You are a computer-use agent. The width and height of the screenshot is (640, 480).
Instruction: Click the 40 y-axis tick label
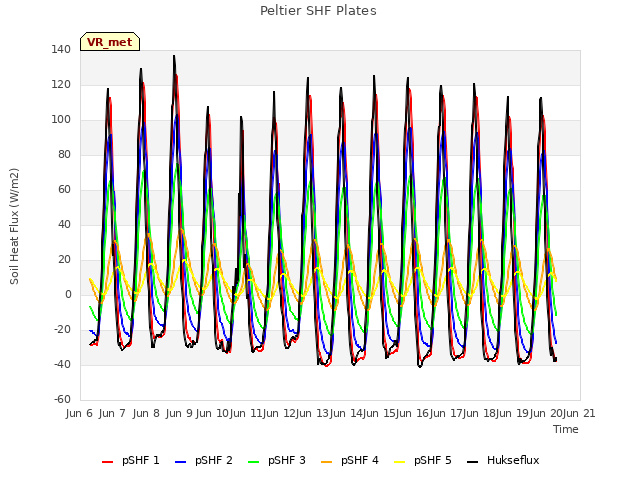click(64, 225)
